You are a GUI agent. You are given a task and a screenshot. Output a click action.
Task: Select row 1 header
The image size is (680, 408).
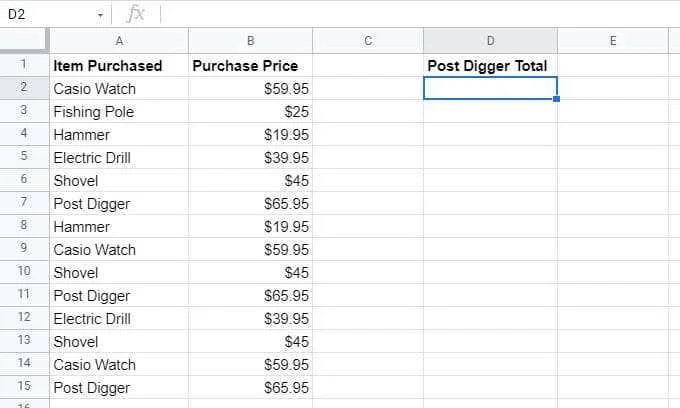pos(24,65)
